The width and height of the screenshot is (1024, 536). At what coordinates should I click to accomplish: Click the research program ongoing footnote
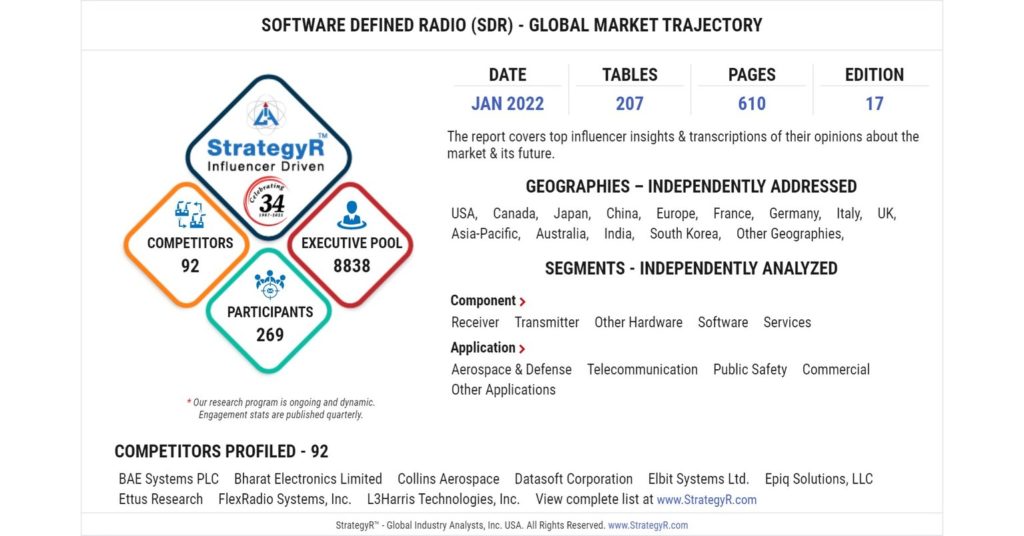tap(281, 409)
